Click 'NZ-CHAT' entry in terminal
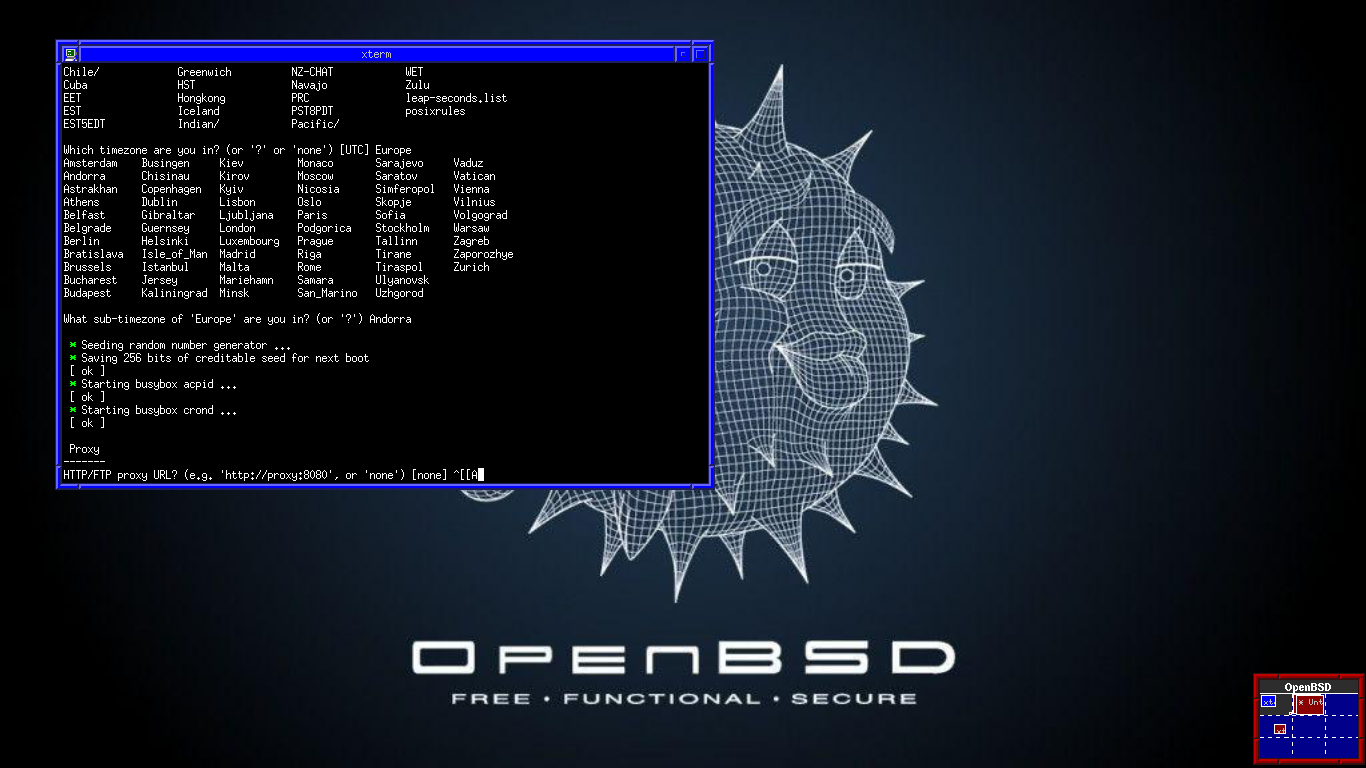 (x=312, y=72)
